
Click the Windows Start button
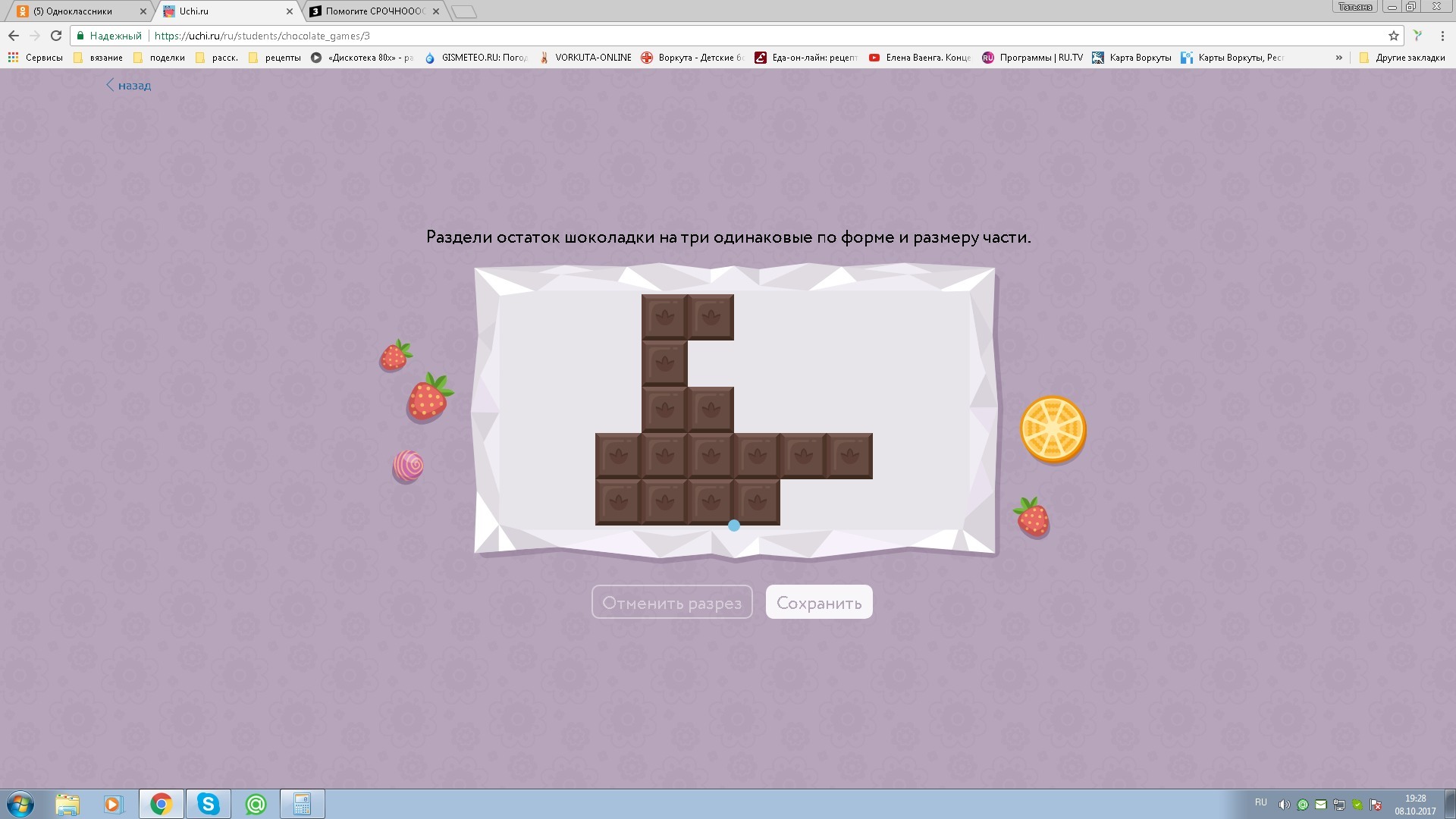[x=20, y=804]
